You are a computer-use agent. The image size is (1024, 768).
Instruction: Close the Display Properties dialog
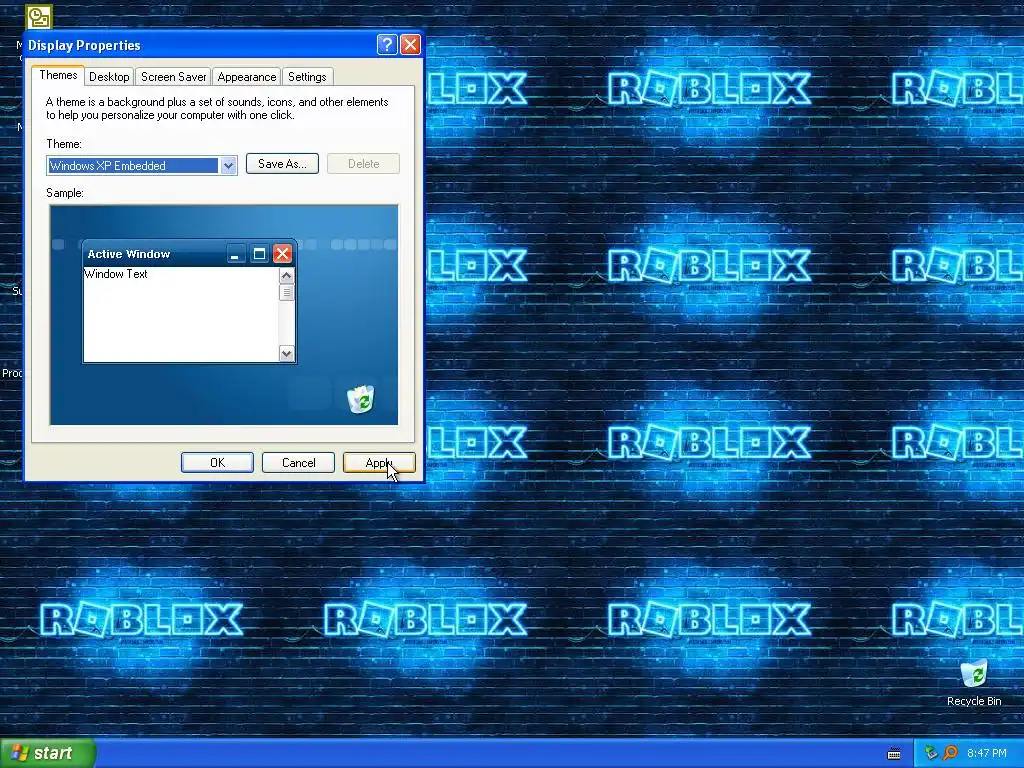410,44
